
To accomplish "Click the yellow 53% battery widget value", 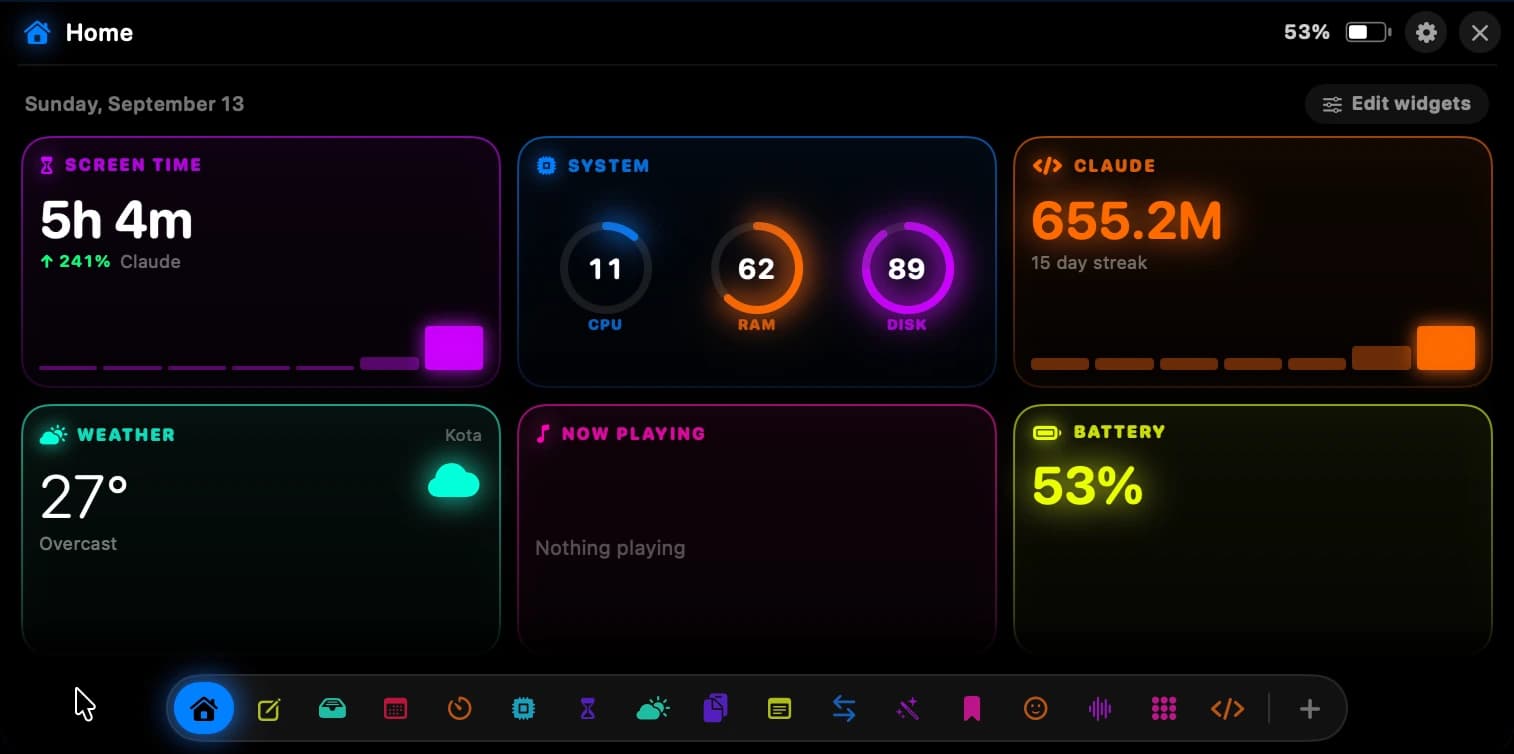I will tap(1087, 487).
